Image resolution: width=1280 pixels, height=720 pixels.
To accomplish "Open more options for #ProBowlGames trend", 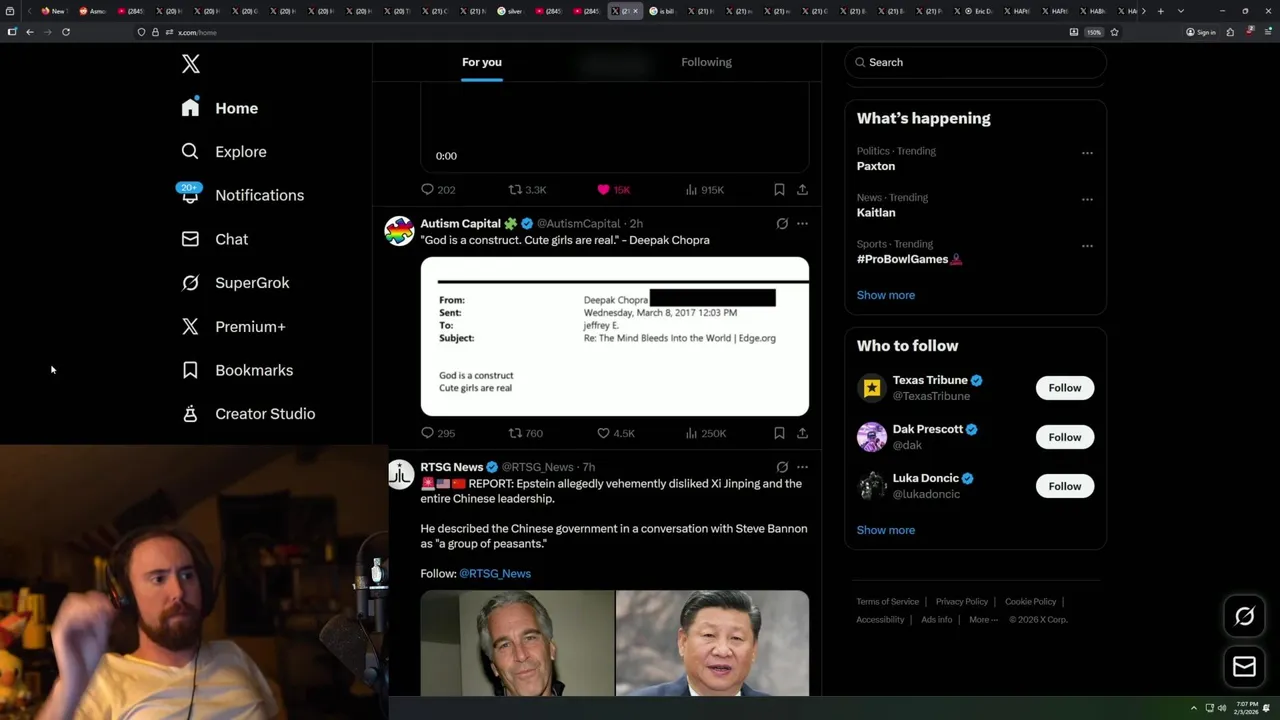I will point(1087,246).
